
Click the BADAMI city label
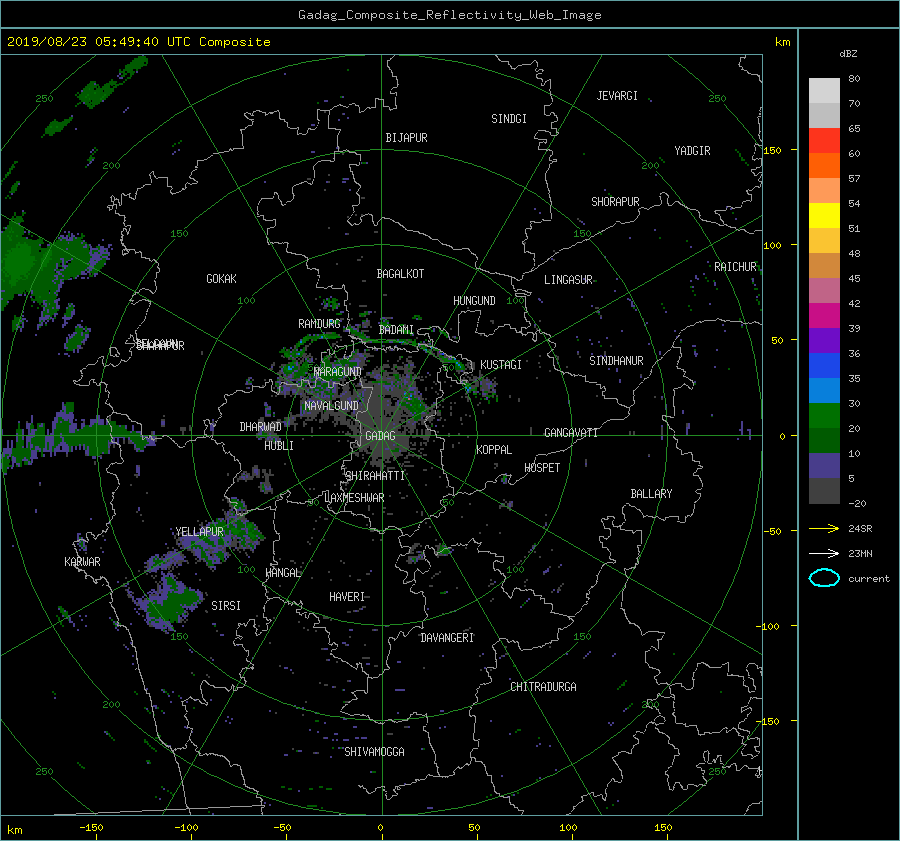click(396, 330)
